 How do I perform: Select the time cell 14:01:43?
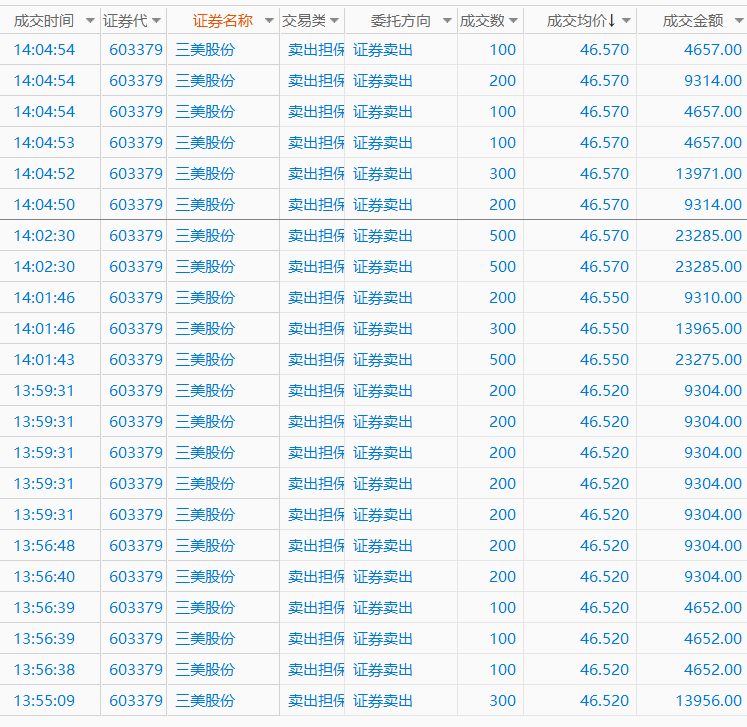(x=44, y=359)
